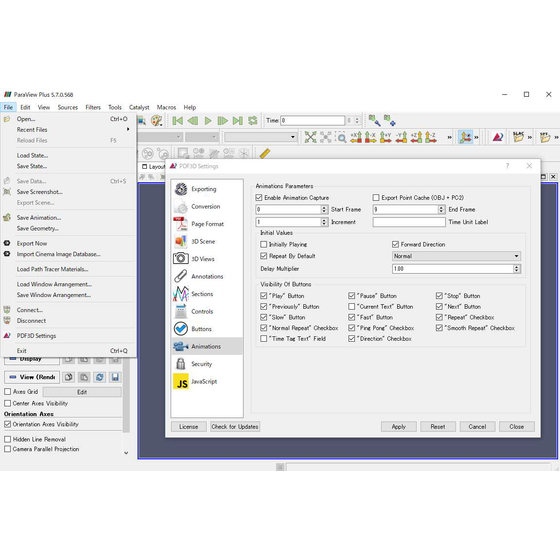Viewport: 560px width, 560px height.
Task: Toggle the Loop animation icon
Action: coord(253,121)
